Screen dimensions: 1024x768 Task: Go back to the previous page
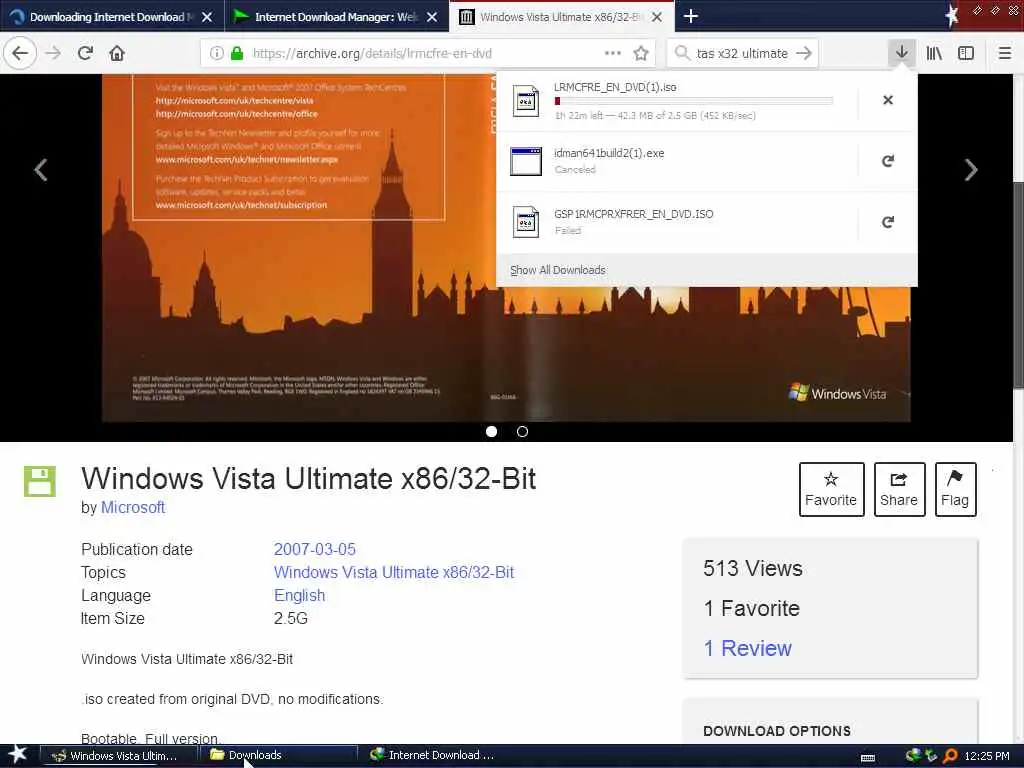tap(20, 54)
